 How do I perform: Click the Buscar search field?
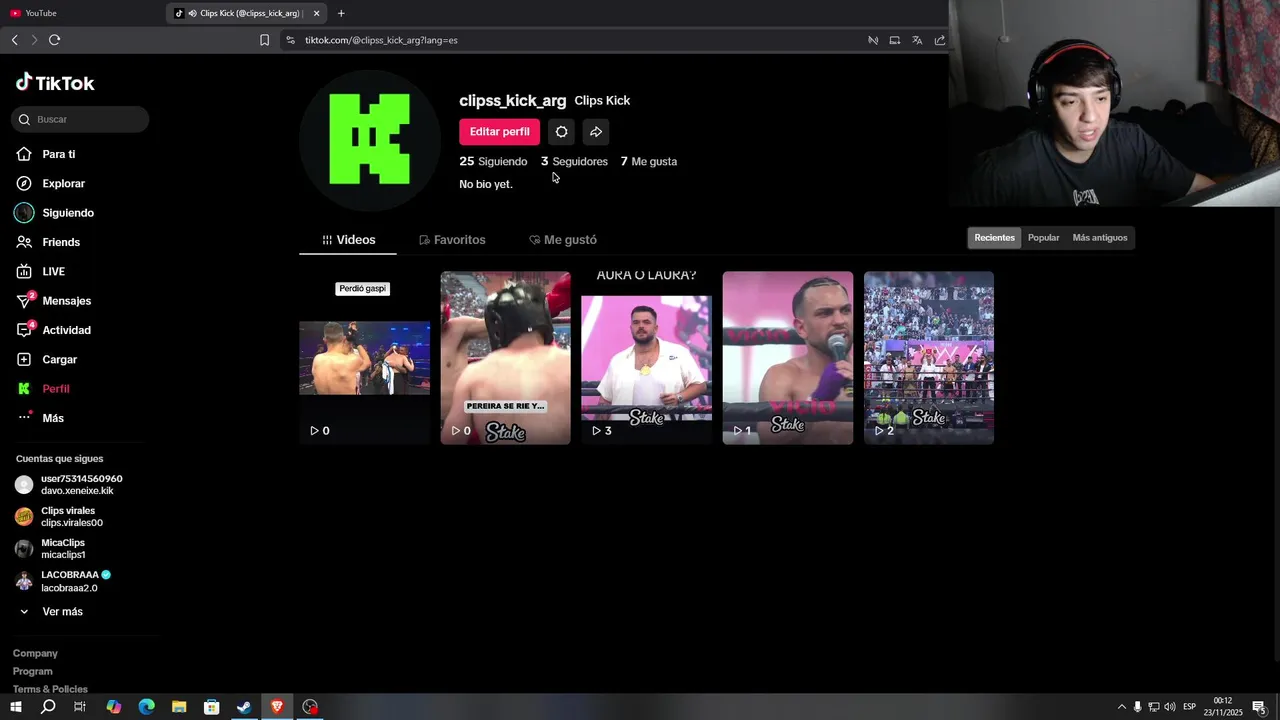81,119
